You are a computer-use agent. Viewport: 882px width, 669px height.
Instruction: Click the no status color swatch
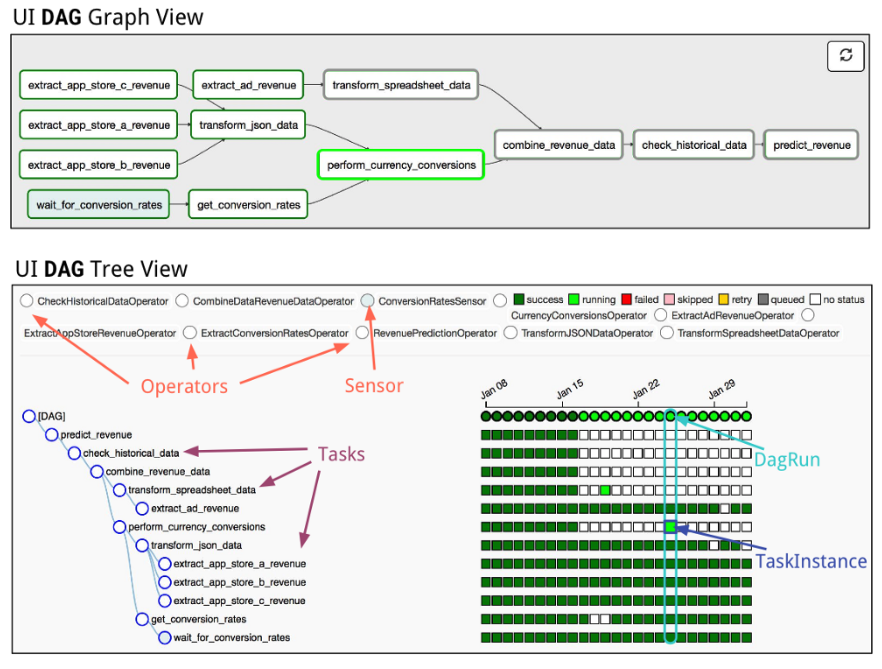point(815,299)
